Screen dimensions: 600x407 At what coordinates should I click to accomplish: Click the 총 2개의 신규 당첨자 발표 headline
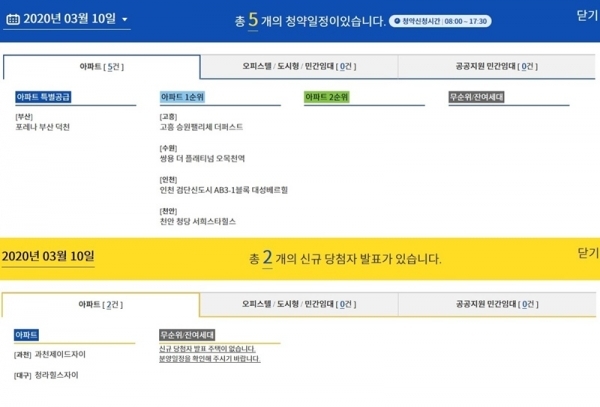click(345, 259)
